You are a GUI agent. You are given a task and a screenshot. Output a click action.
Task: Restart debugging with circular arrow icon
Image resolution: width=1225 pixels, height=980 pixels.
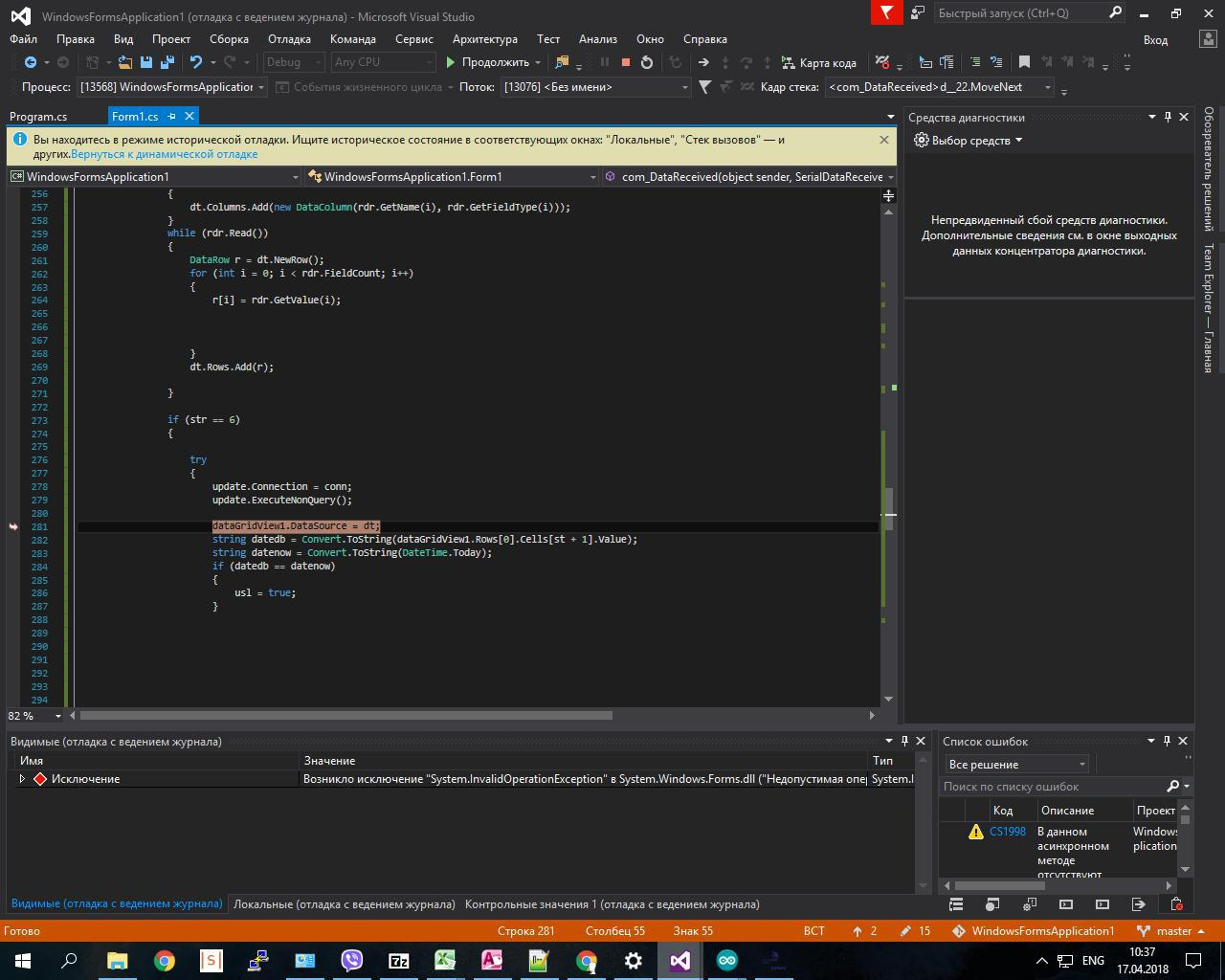(x=647, y=62)
